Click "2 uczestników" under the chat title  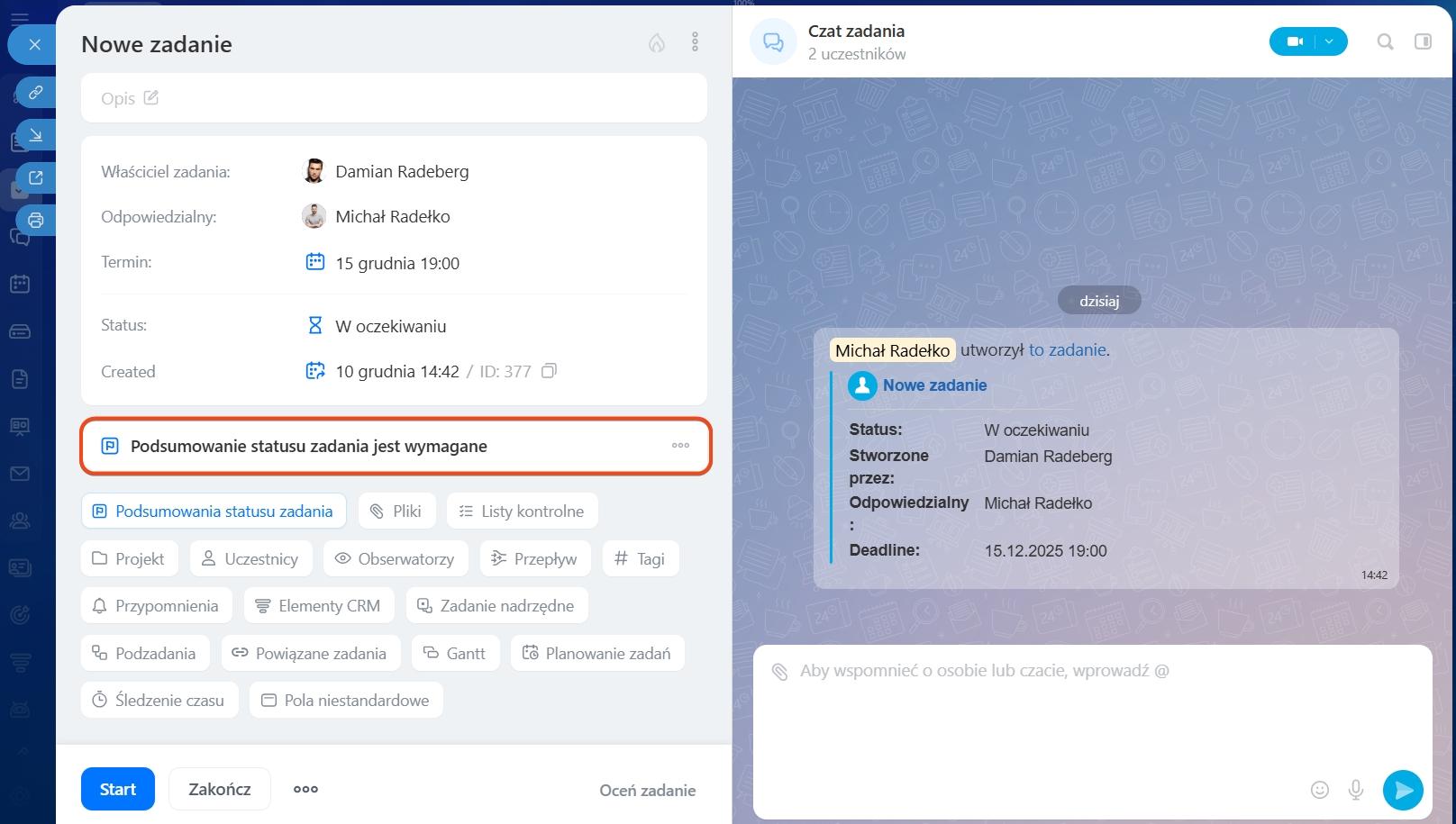pyautogui.click(x=857, y=54)
